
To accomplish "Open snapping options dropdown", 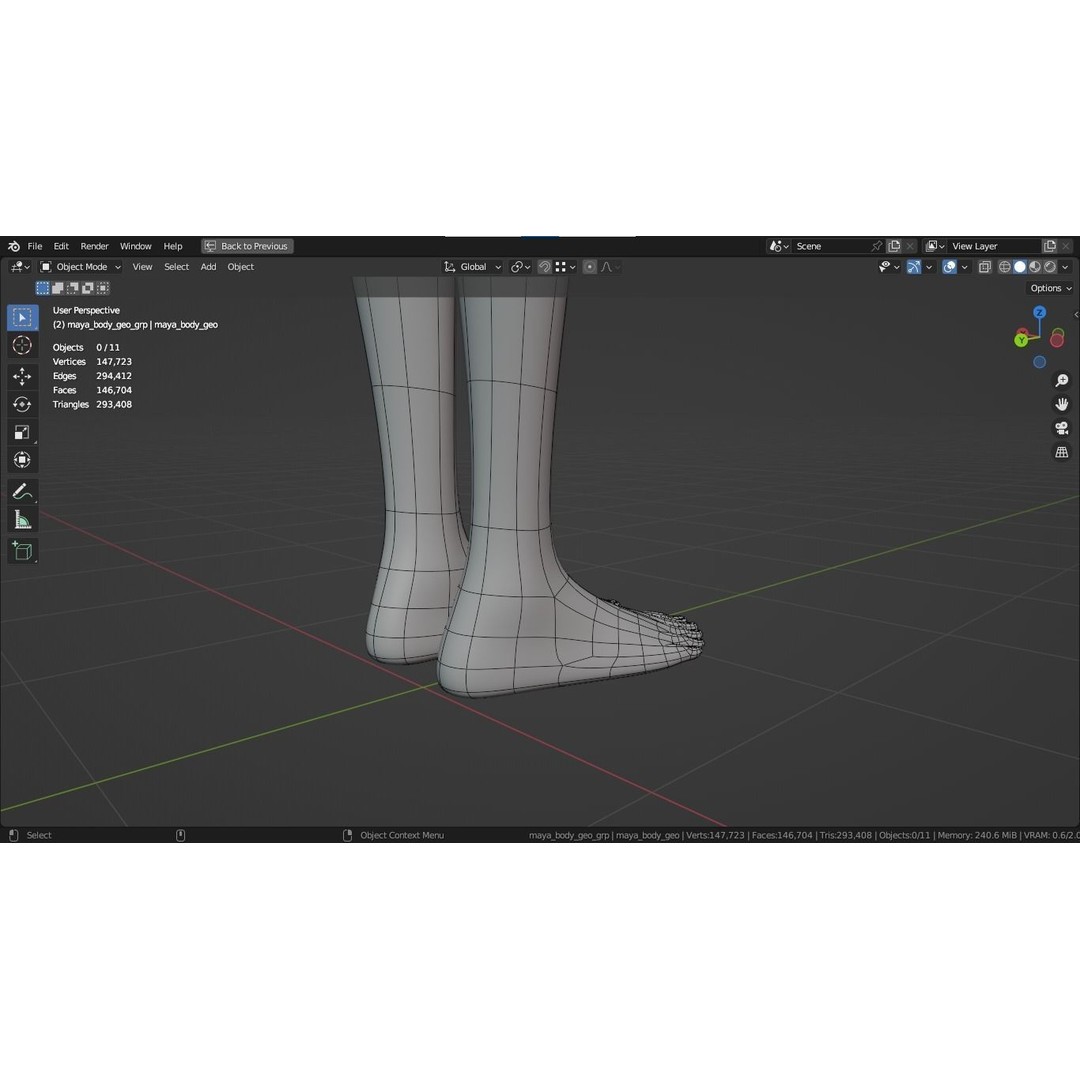I will [x=565, y=267].
